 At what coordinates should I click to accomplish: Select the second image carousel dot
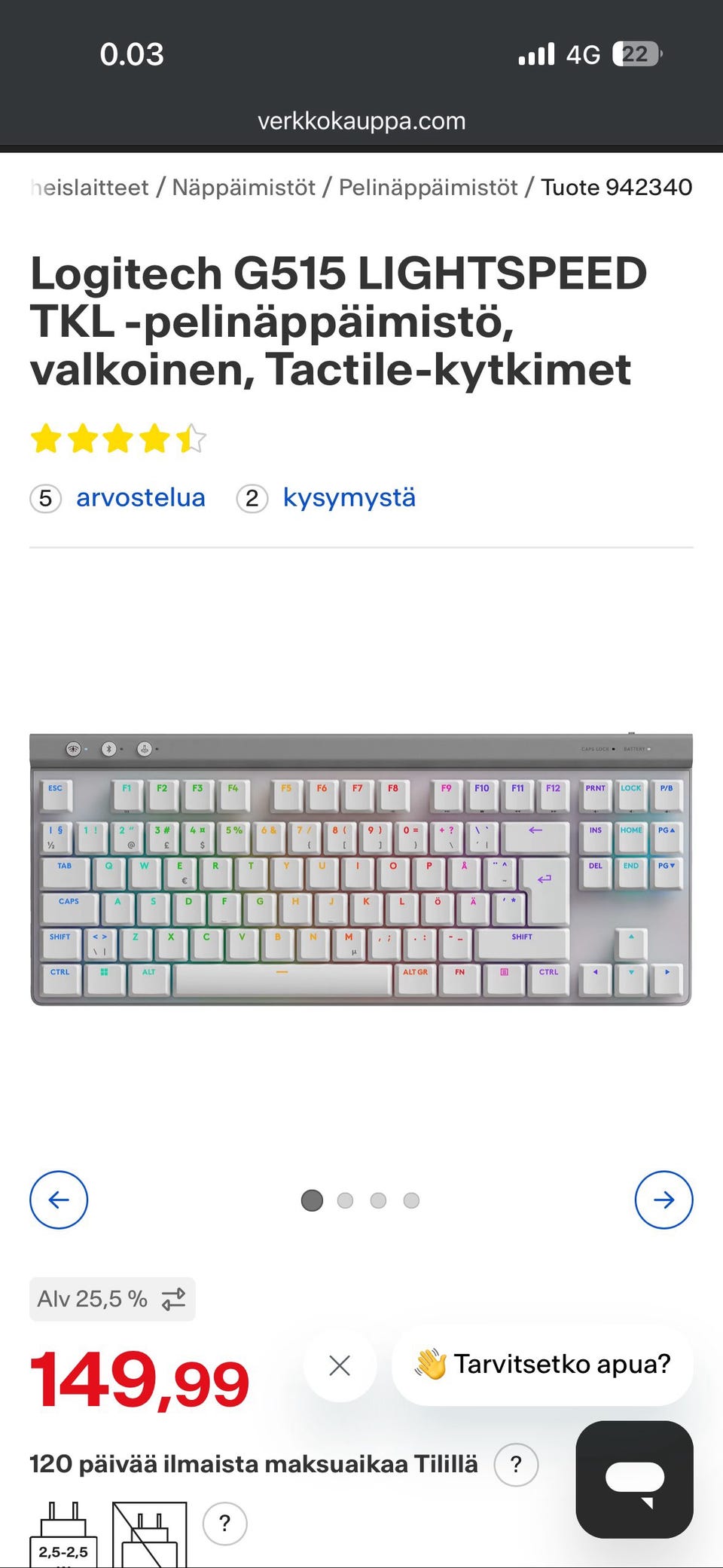(345, 1200)
